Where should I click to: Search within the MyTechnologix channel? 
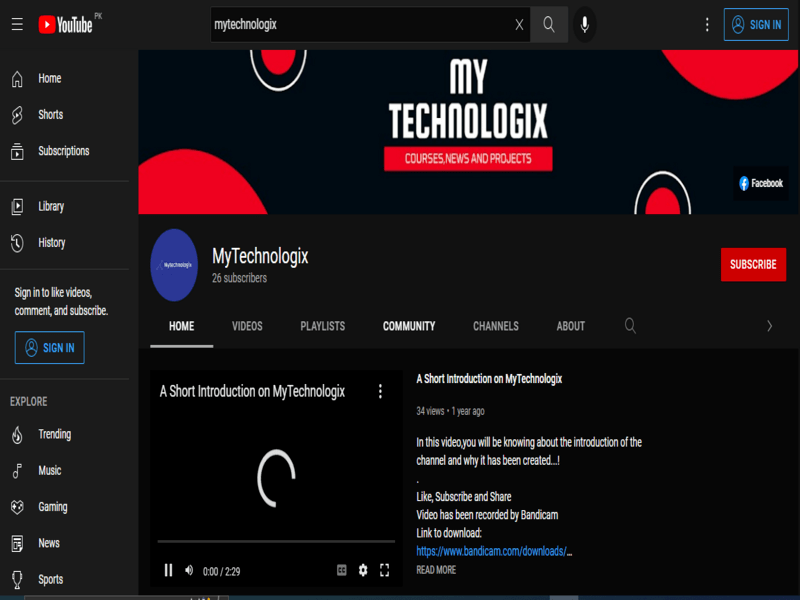pyautogui.click(x=630, y=326)
